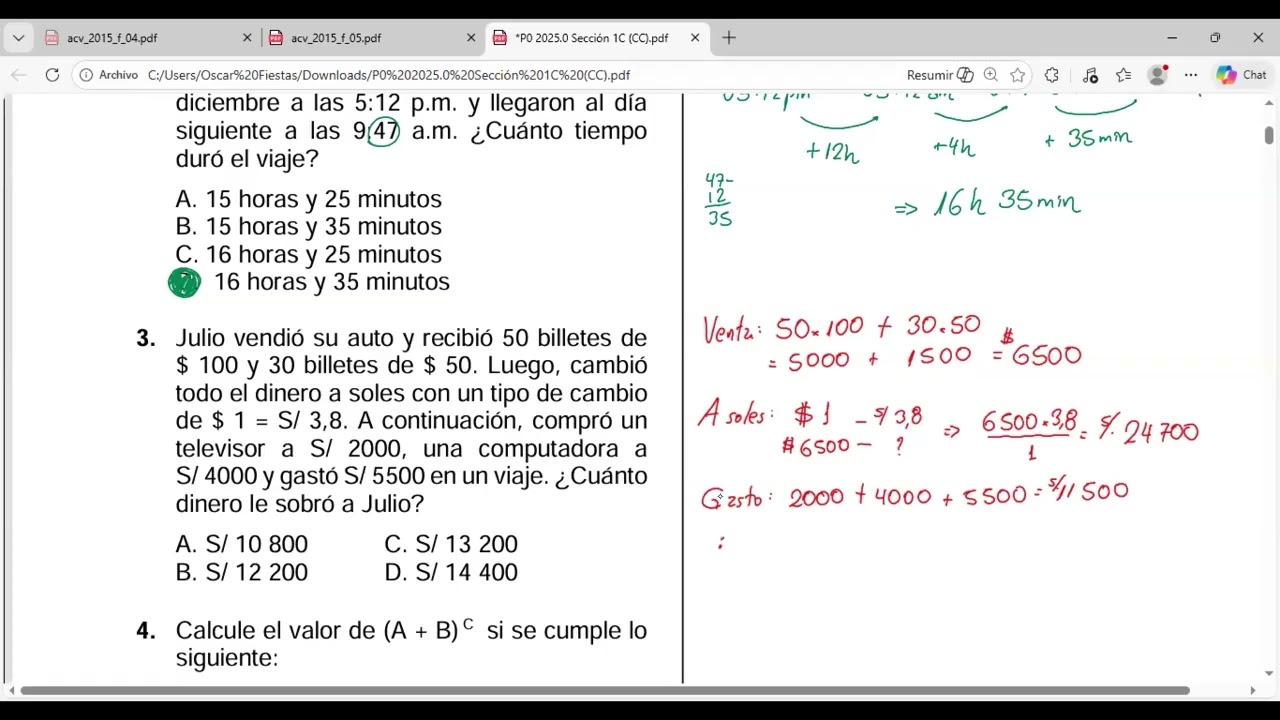Click the vertical scrollbar thumb
Viewport: 1280px width, 720px height.
1269,134
